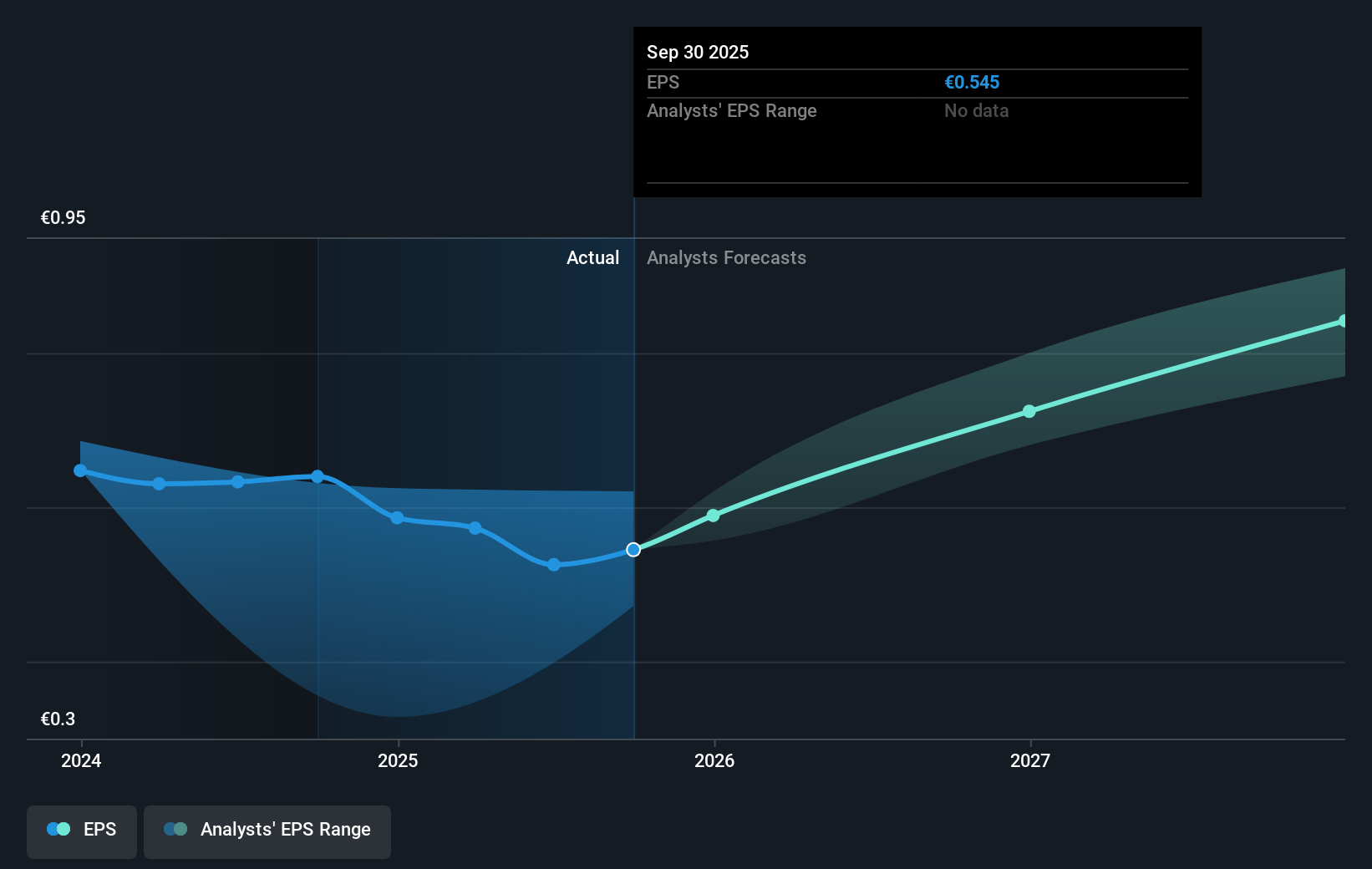Click the 2027 forecast data point
The image size is (1372, 869).
click(1029, 410)
